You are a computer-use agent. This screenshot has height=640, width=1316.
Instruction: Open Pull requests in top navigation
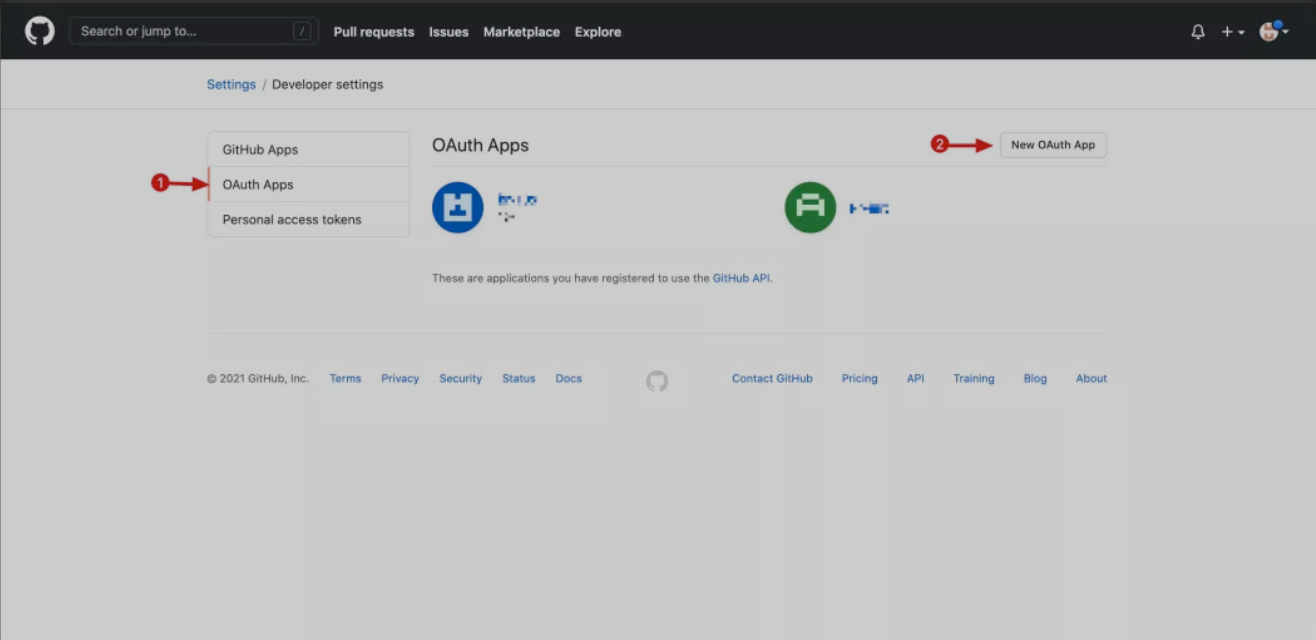(374, 32)
